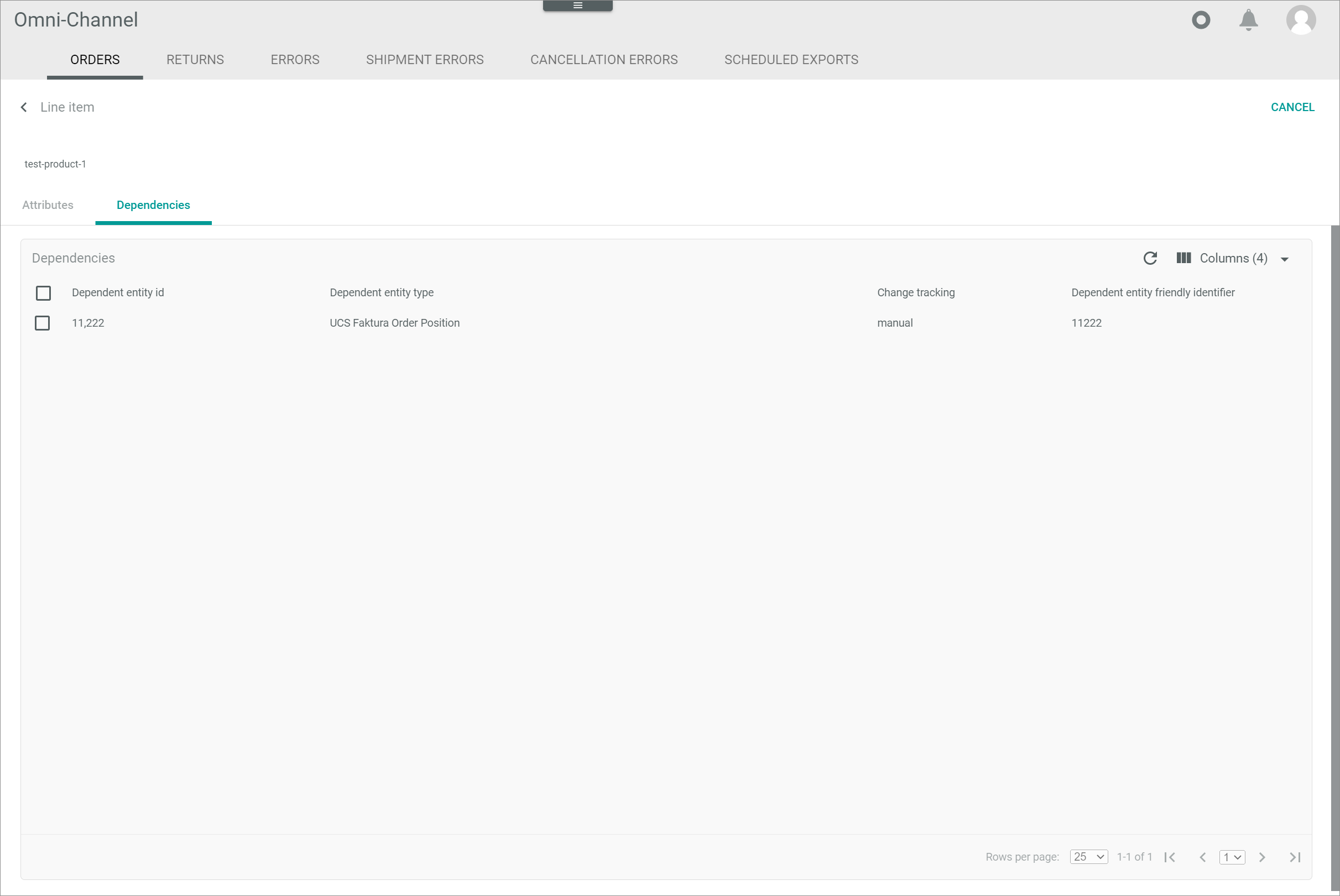The height and width of the screenshot is (896, 1340).
Task: Click the Line item heading
Action: point(67,107)
